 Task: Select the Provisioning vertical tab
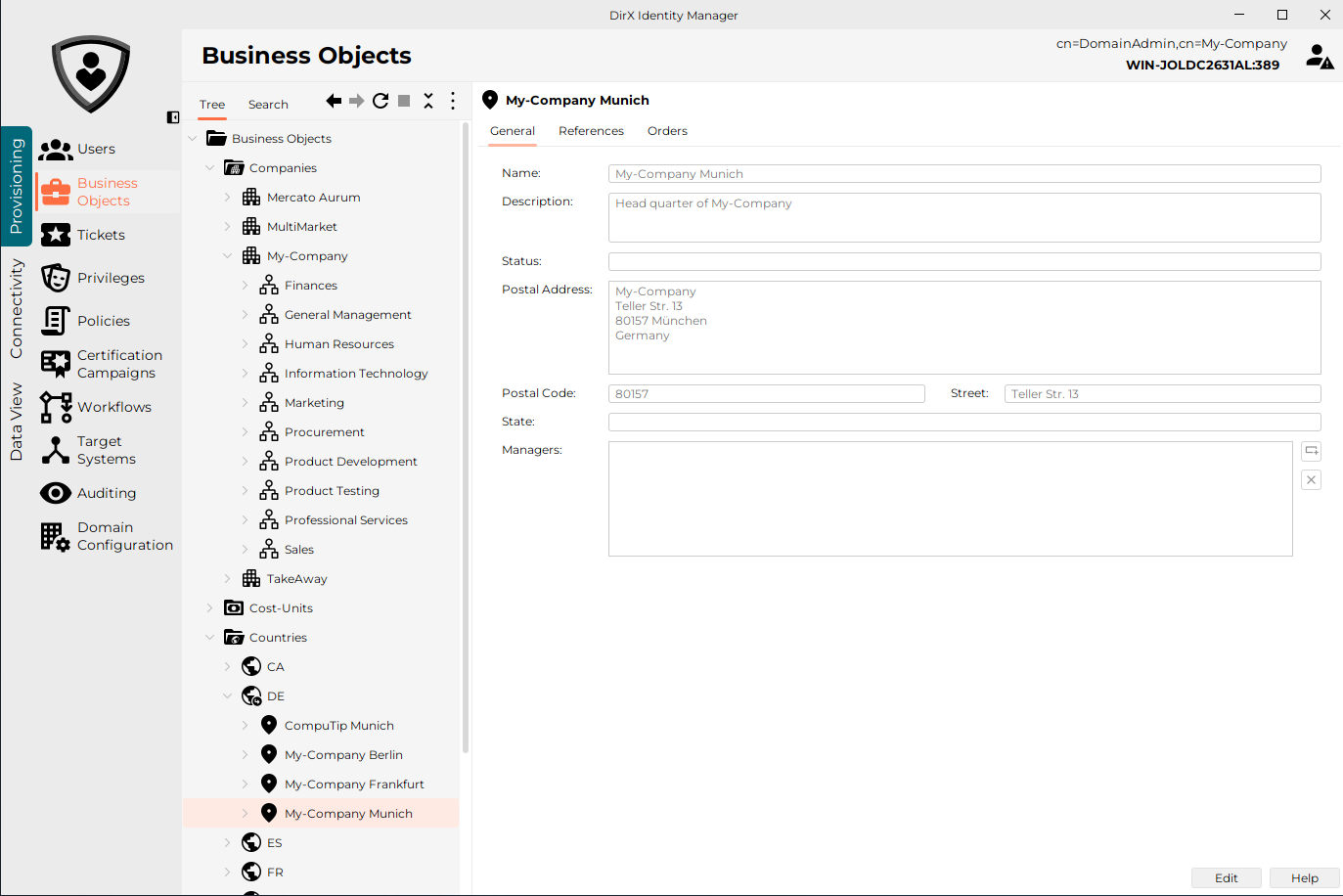tap(17, 186)
